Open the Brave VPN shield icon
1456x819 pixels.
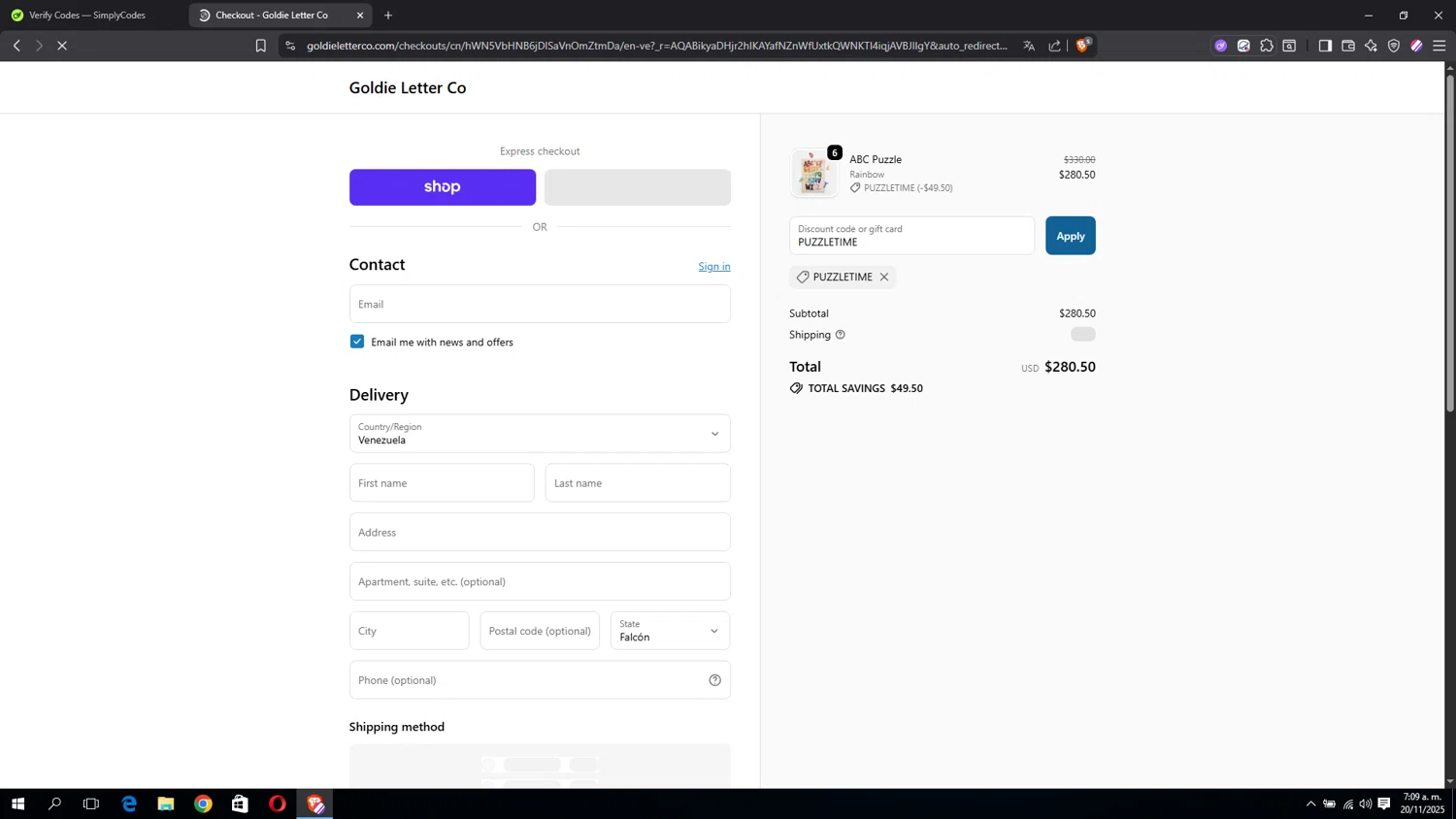(1394, 46)
